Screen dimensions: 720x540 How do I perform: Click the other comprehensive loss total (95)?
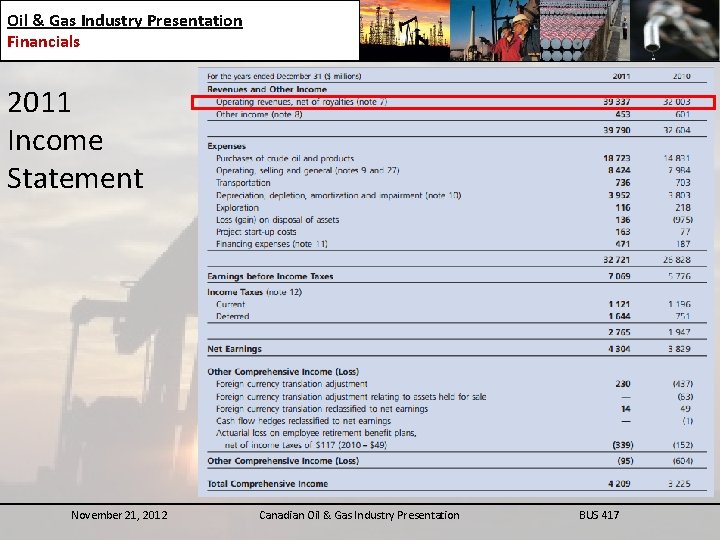pyautogui.click(x=625, y=461)
